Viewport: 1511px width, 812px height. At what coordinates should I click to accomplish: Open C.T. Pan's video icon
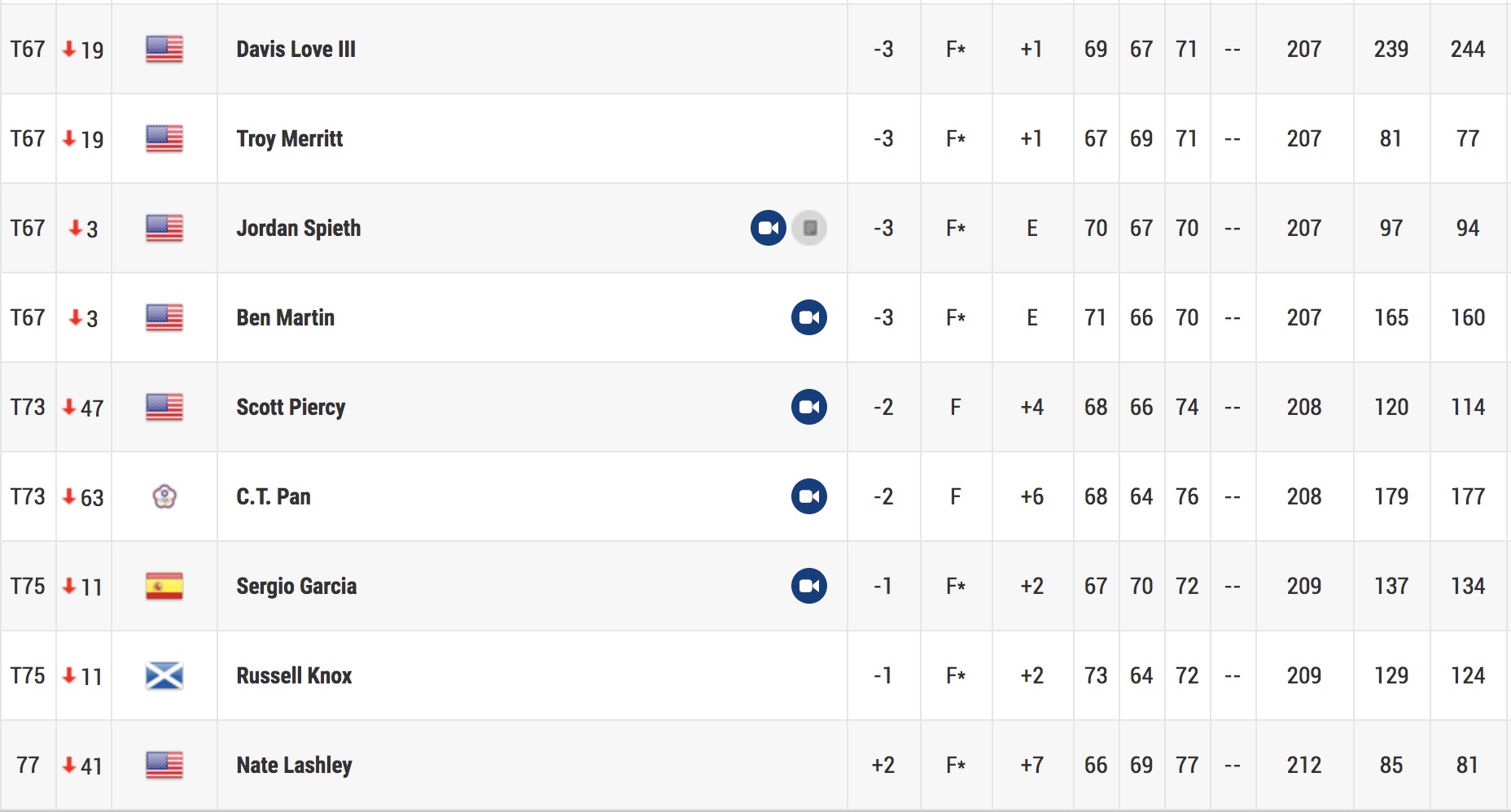click(x=809, y=496)
